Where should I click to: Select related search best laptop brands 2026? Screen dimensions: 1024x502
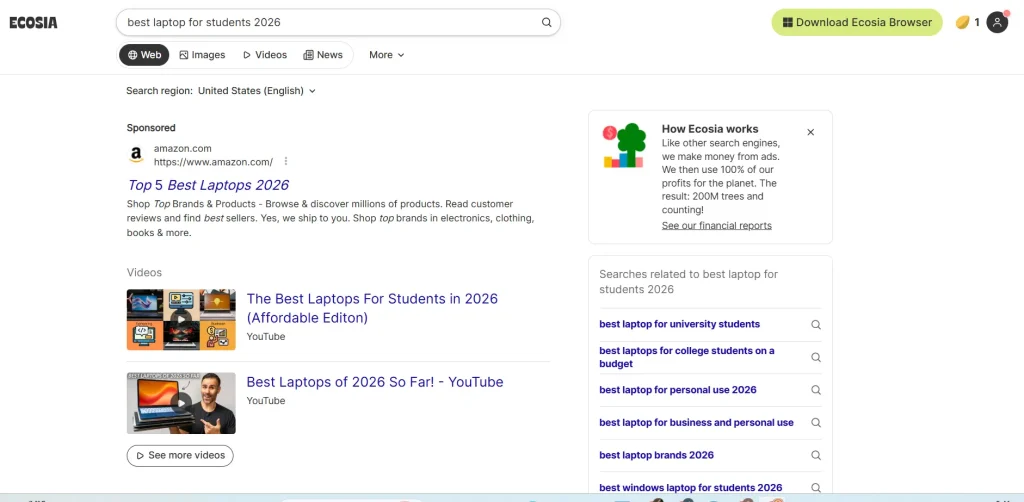tap(656, 455)
